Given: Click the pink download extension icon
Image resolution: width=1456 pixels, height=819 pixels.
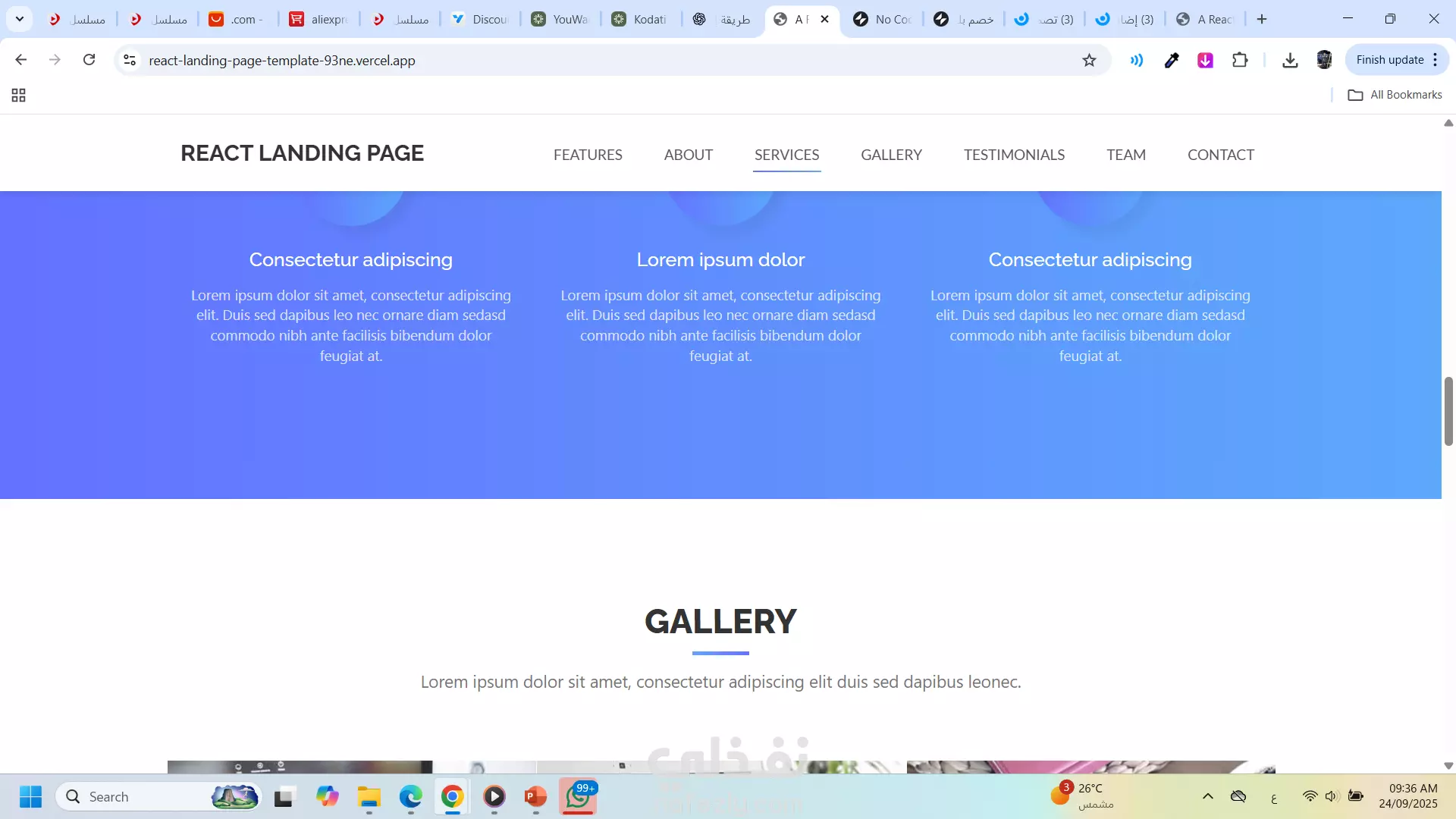Looking at the screenshot, I should (1205, 61).
